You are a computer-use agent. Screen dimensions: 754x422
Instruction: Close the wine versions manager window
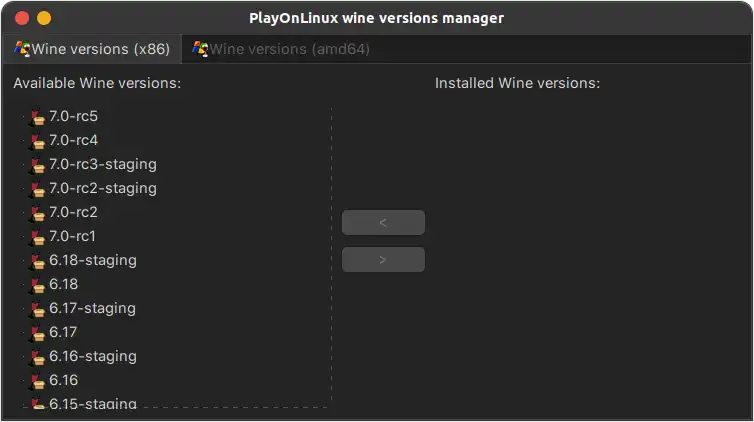tap(22, 18)
